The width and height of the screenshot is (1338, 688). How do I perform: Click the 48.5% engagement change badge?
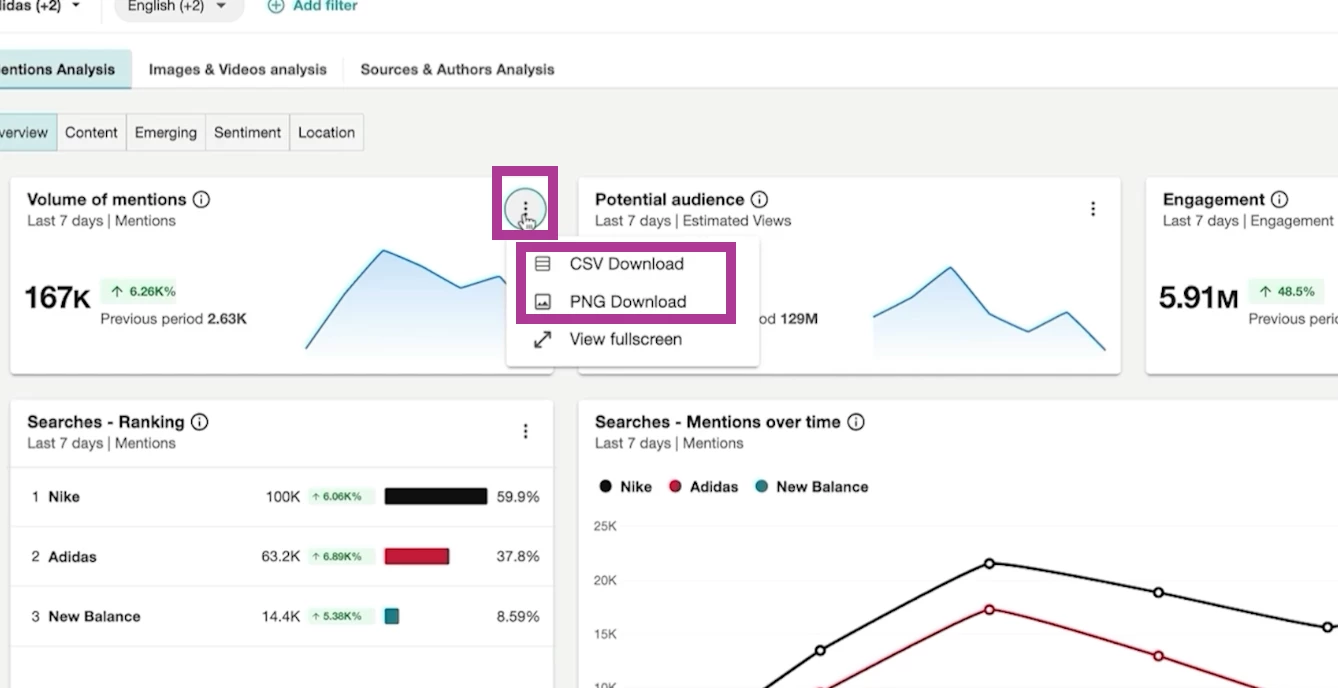coord(1288,292)
